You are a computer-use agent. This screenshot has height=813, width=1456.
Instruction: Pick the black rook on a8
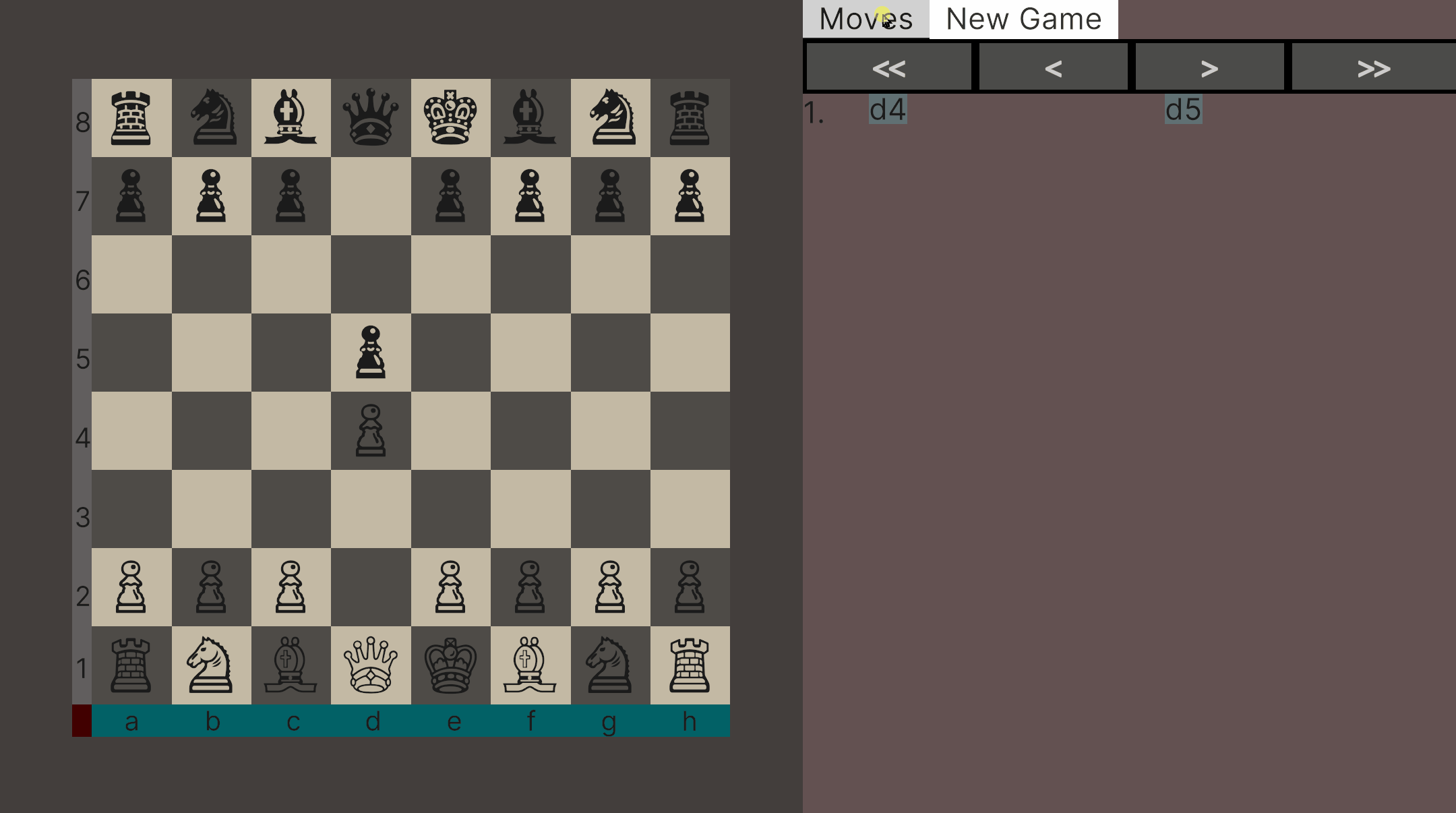pos(131,118)
